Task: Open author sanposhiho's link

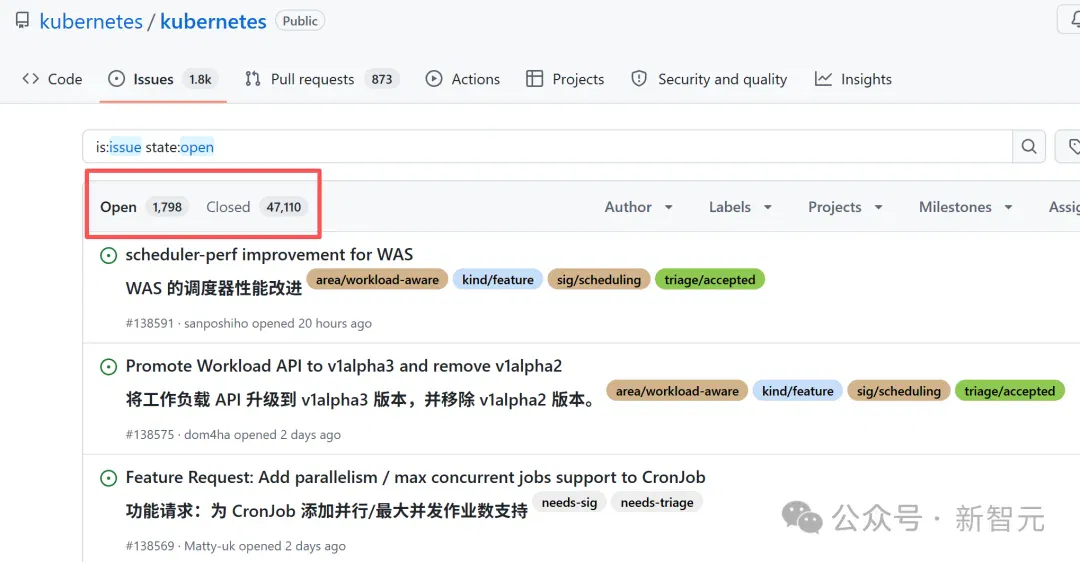Action: [216, 323]
